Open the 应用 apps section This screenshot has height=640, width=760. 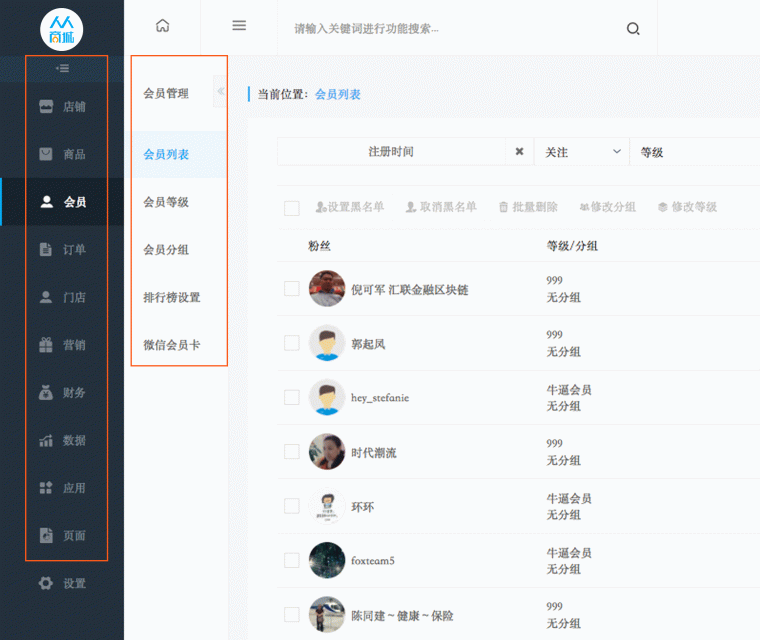point(62,488)
